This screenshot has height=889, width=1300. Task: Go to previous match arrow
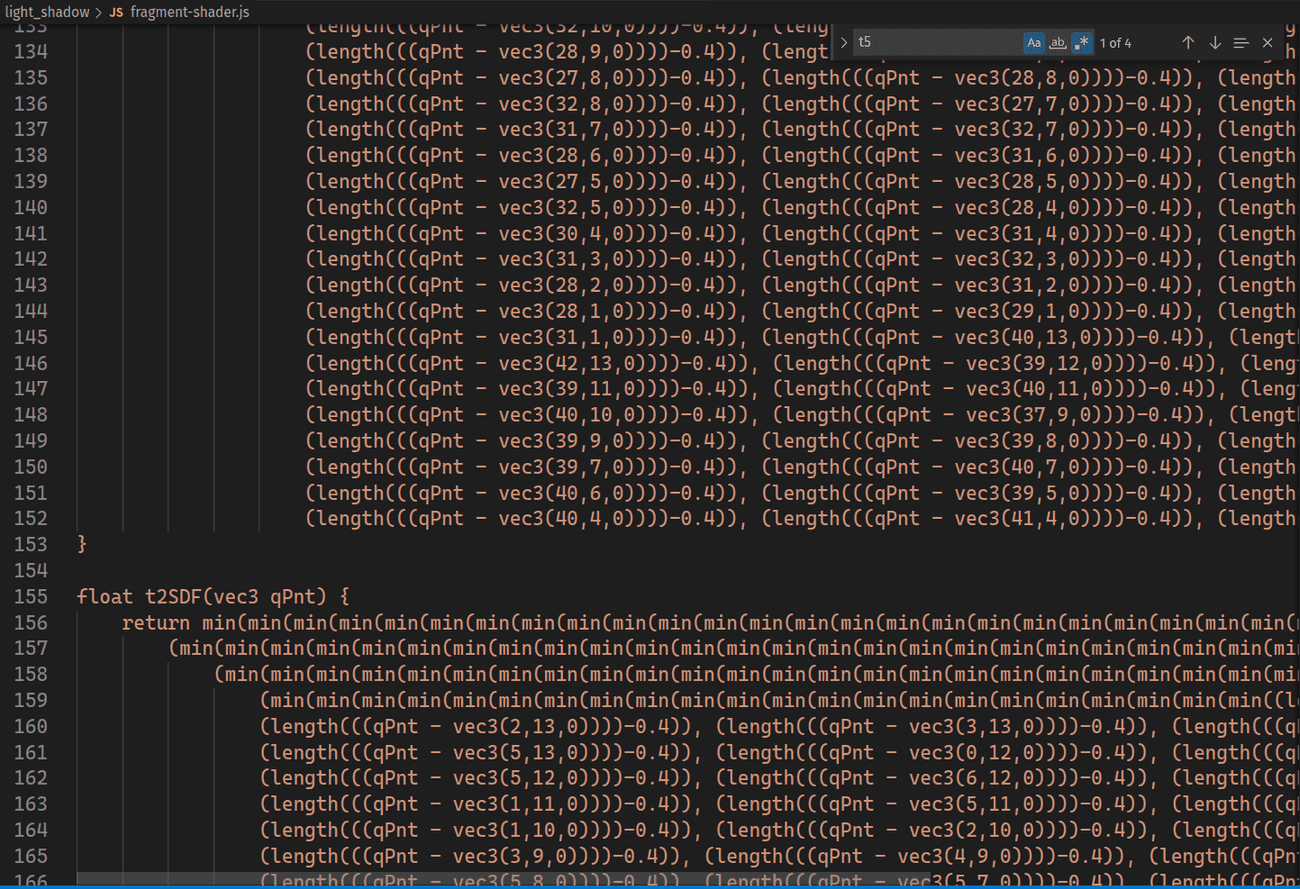(x=1188, y=43)
